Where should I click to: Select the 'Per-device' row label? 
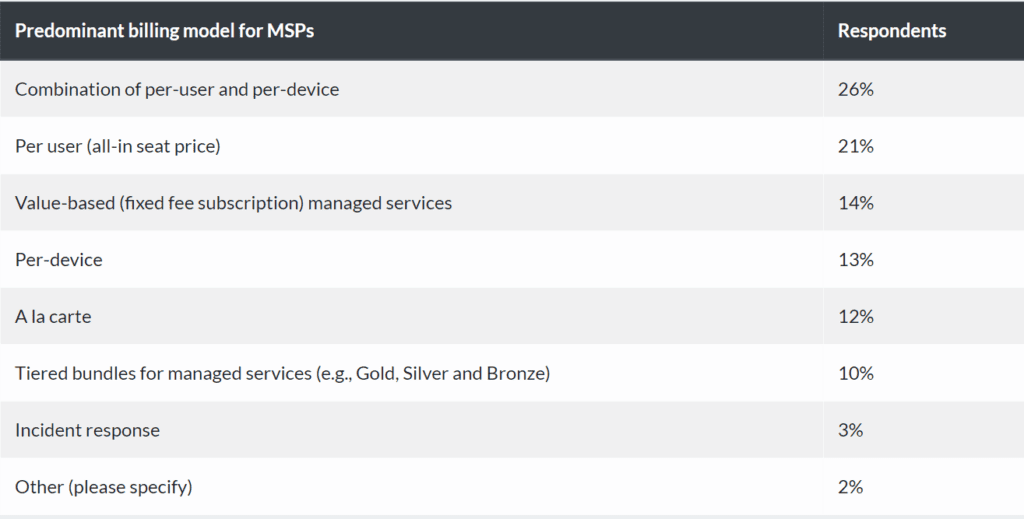(59, 259)
